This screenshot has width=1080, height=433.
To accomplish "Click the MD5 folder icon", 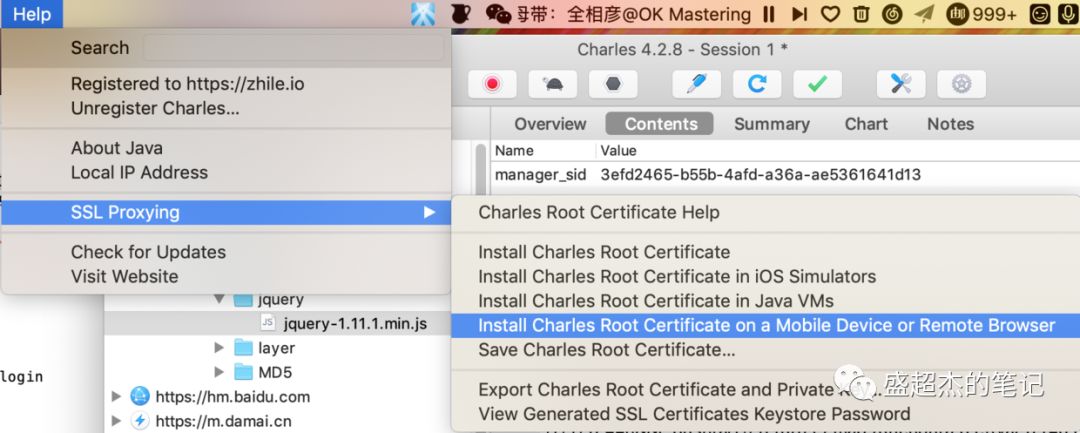I will [243, 372].
